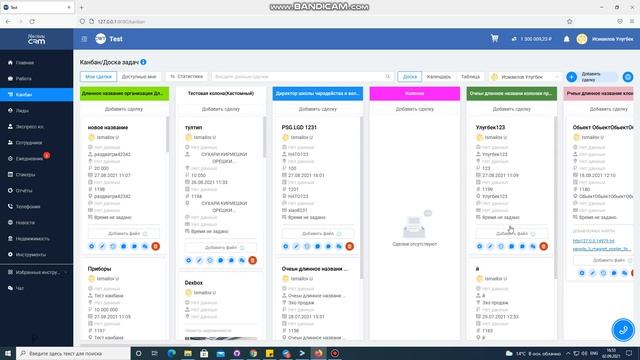Select the Мои сделки filter tab
The width and height of the screenshot is (640, 360).
(98, 76)
